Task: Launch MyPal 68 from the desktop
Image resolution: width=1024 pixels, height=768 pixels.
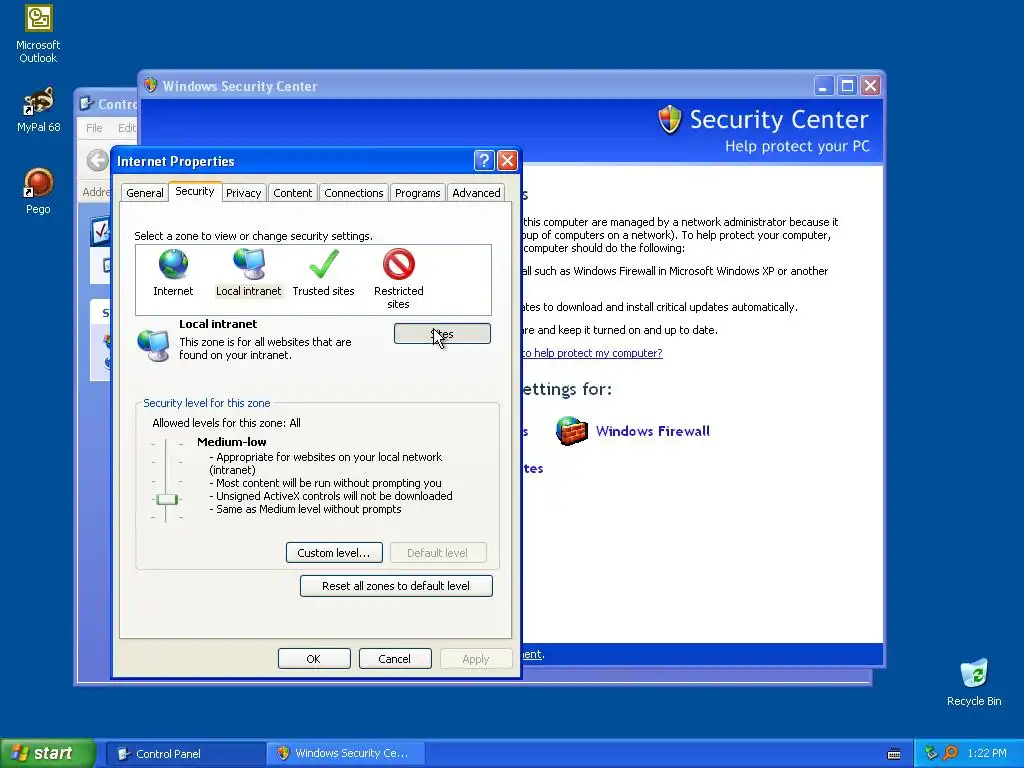Action: pos(38,101)
